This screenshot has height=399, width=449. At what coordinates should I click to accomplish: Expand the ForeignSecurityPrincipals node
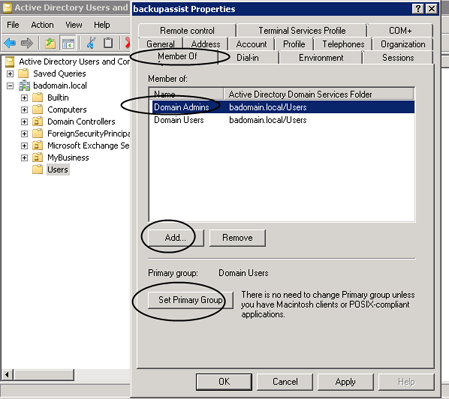click(24, 134)
